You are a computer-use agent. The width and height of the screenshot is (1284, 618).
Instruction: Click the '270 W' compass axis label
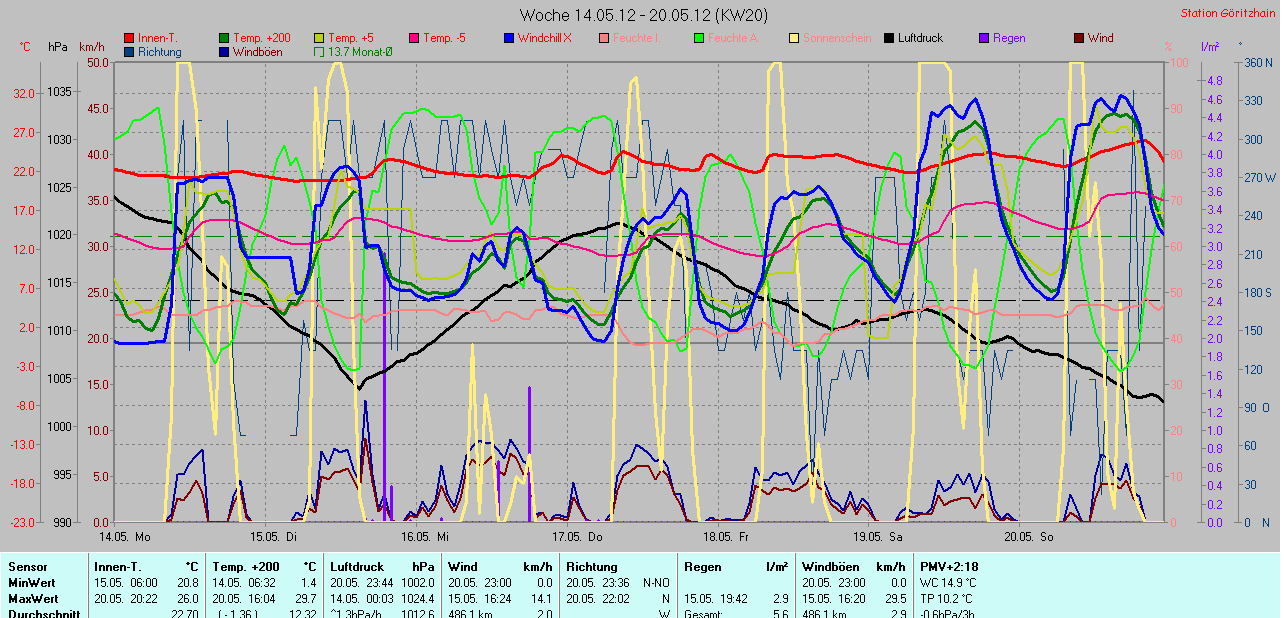pos(1258,177)
